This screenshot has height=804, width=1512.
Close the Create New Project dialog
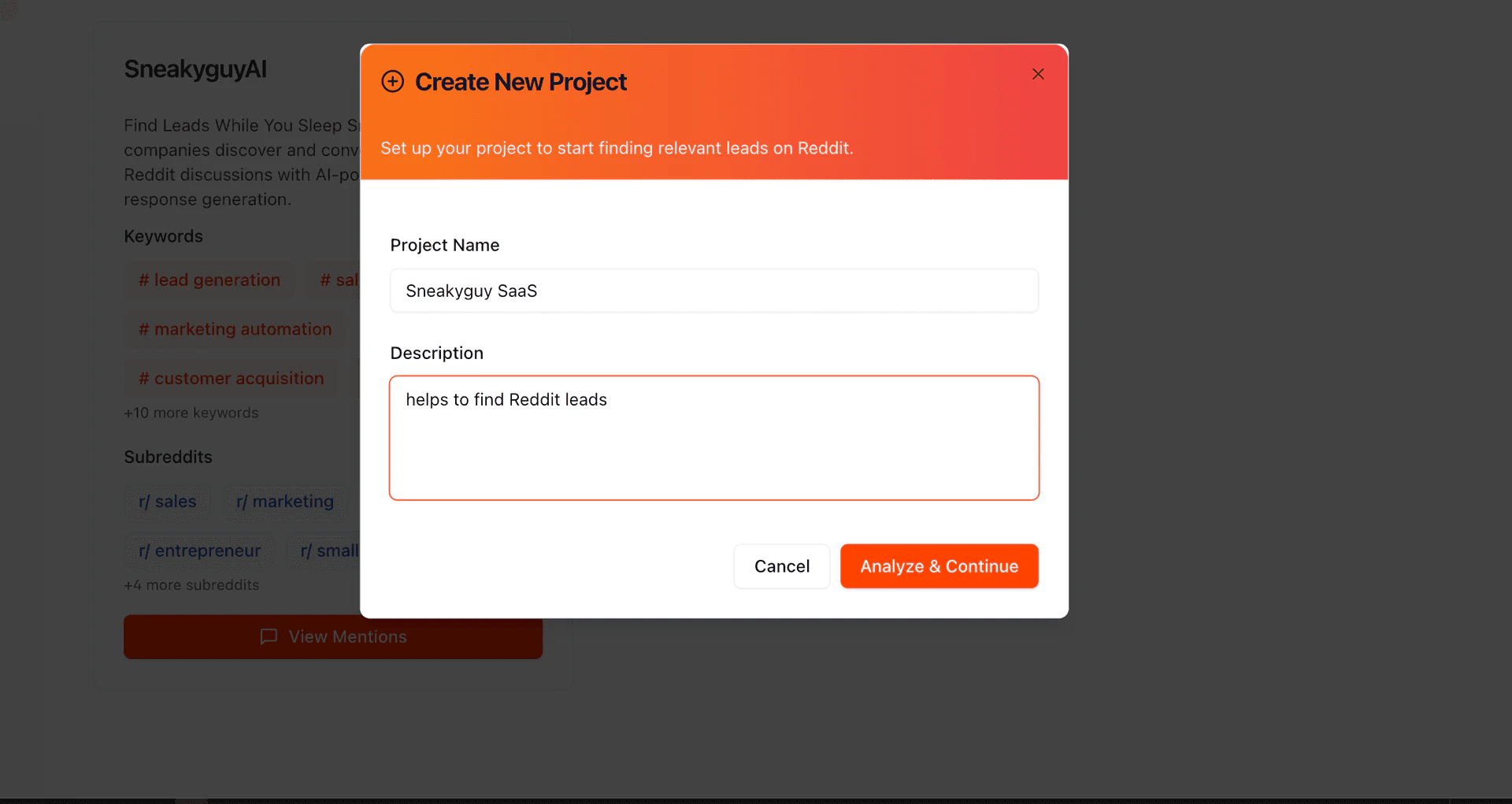(1038, 74)
